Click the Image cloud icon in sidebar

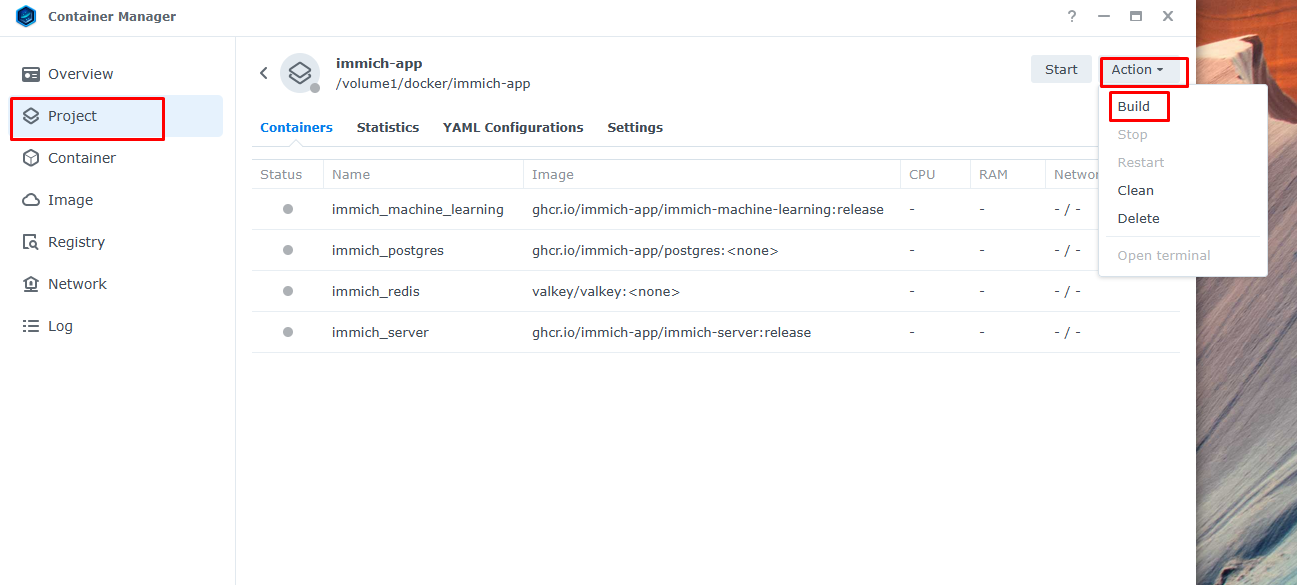tap(31, 200)
